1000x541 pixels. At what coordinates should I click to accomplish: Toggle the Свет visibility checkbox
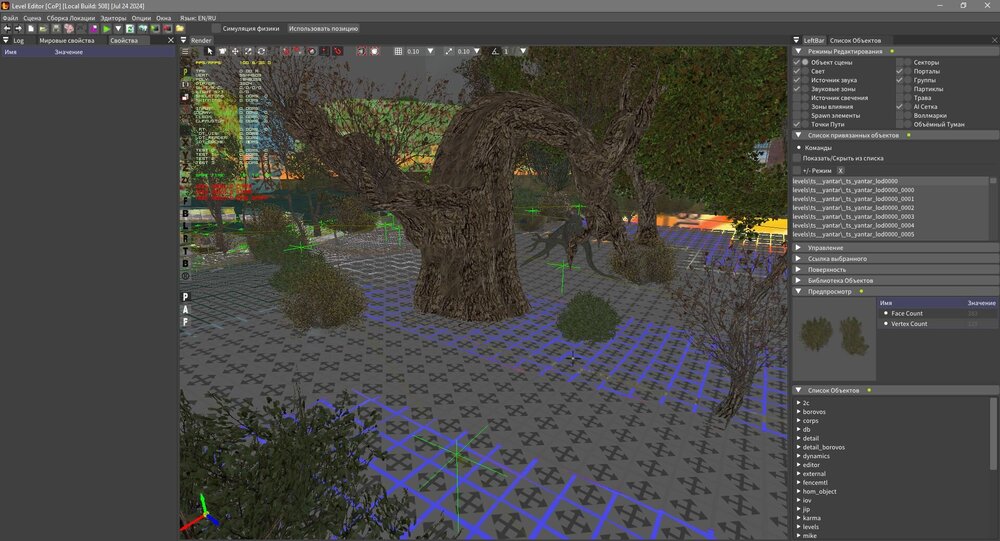tap(797, 71)
